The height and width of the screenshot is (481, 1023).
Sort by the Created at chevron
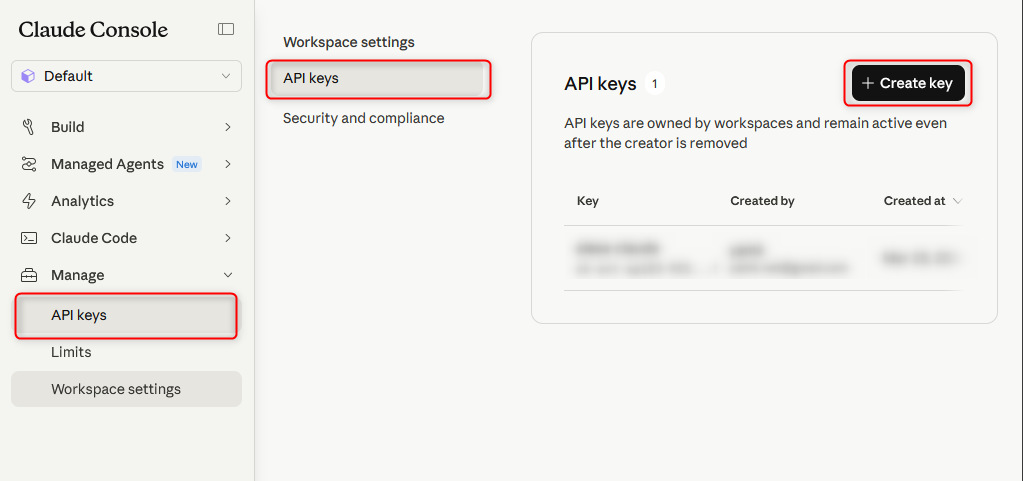957,201
